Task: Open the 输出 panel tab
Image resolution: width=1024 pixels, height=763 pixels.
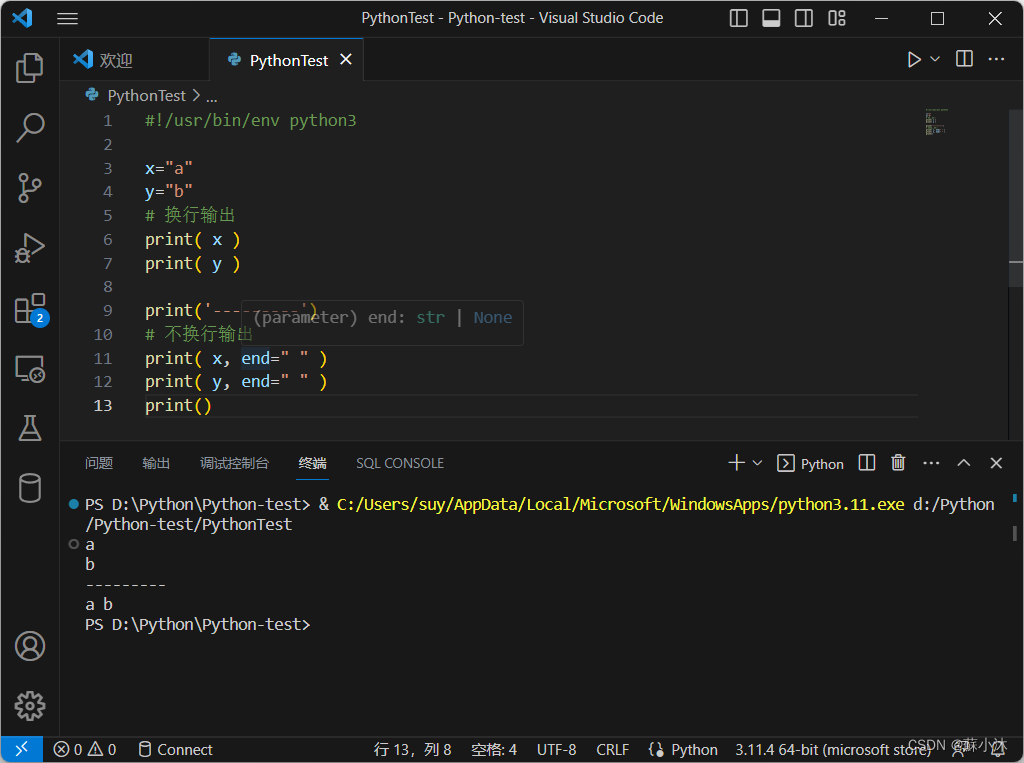Action: (x=156, y=463)
